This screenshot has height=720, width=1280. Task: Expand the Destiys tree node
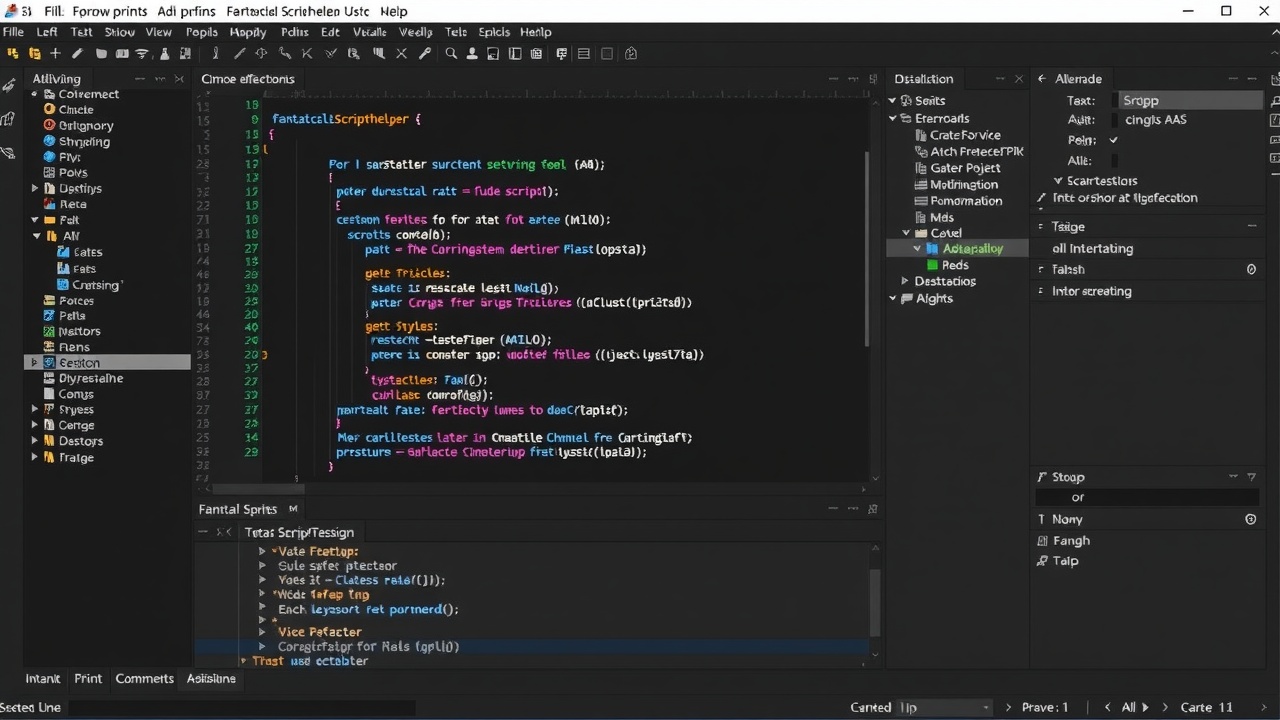click(x=35, y=188)
